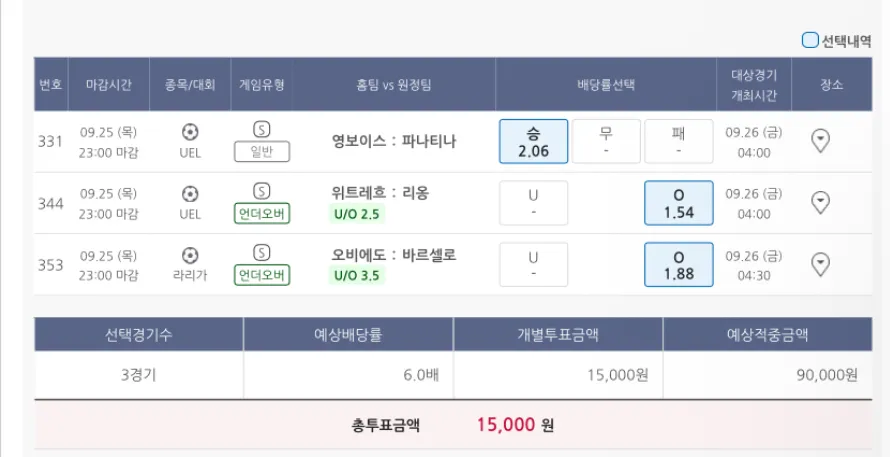This screenshot has height=457, width=890.
Task: Click the S badge for match 353
Action: [x=262, y=253]
